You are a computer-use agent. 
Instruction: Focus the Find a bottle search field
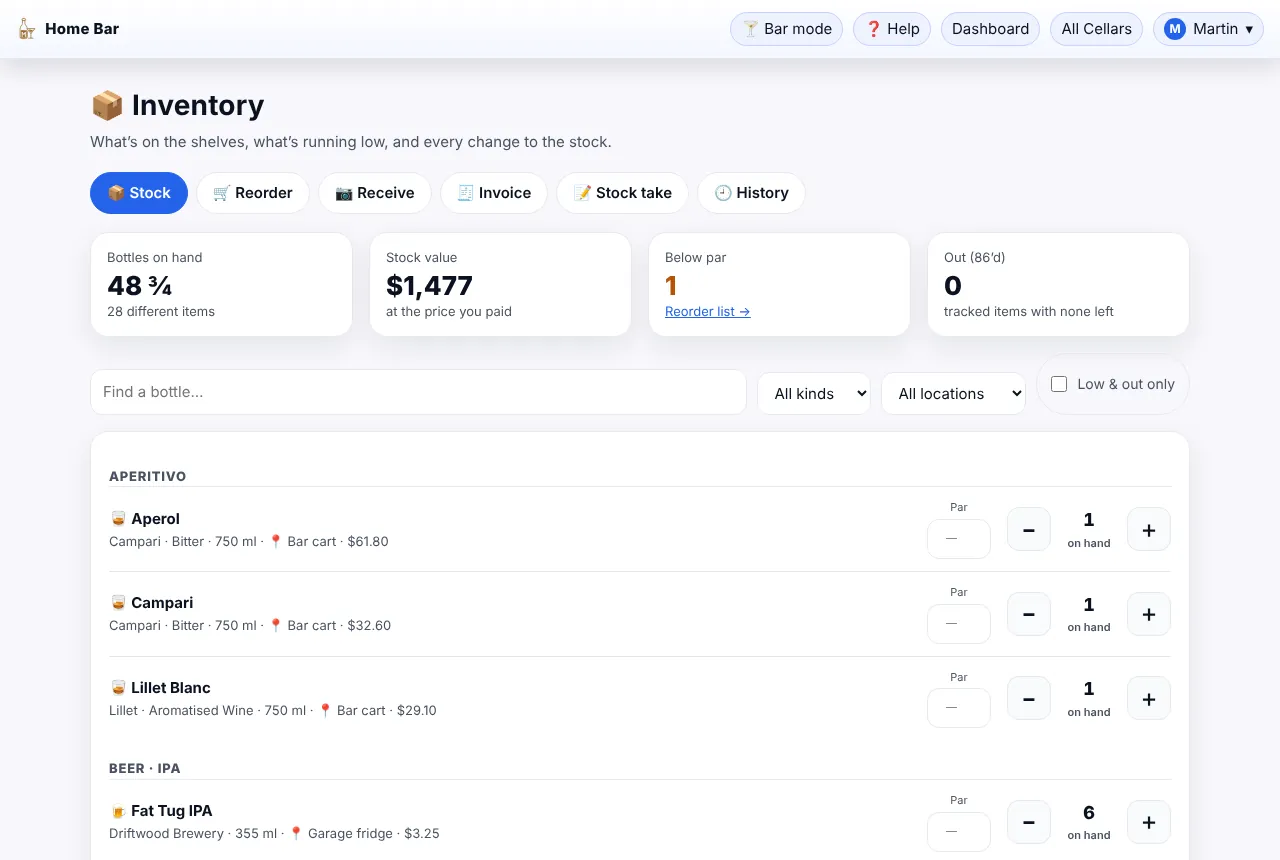tap(418, 392)
